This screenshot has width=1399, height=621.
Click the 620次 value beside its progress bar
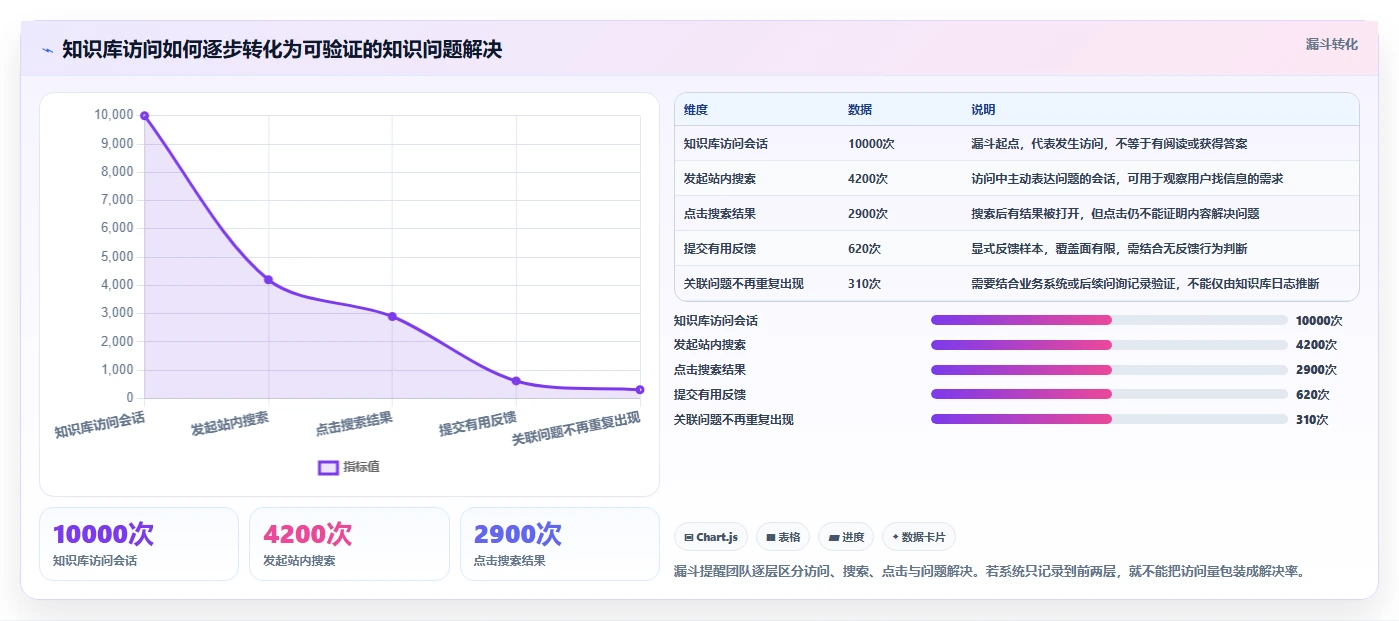[1313, 395]
